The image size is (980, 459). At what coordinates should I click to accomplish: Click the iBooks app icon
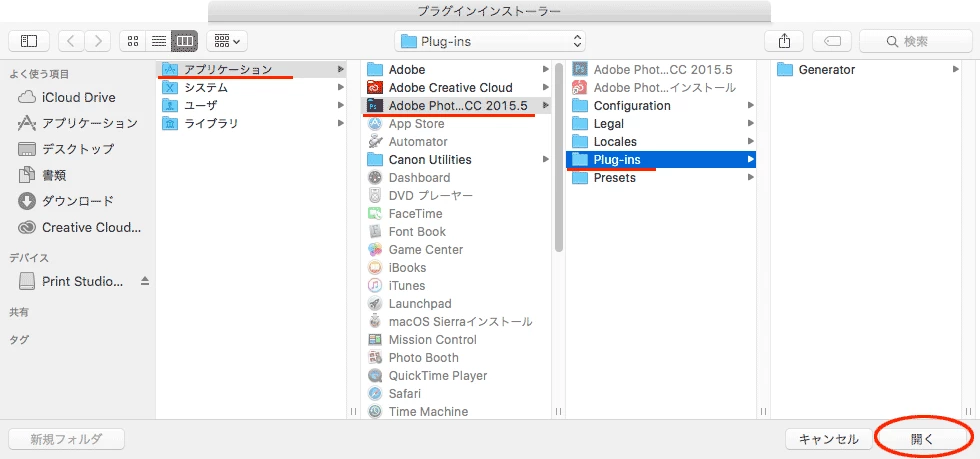click(375, 268)
